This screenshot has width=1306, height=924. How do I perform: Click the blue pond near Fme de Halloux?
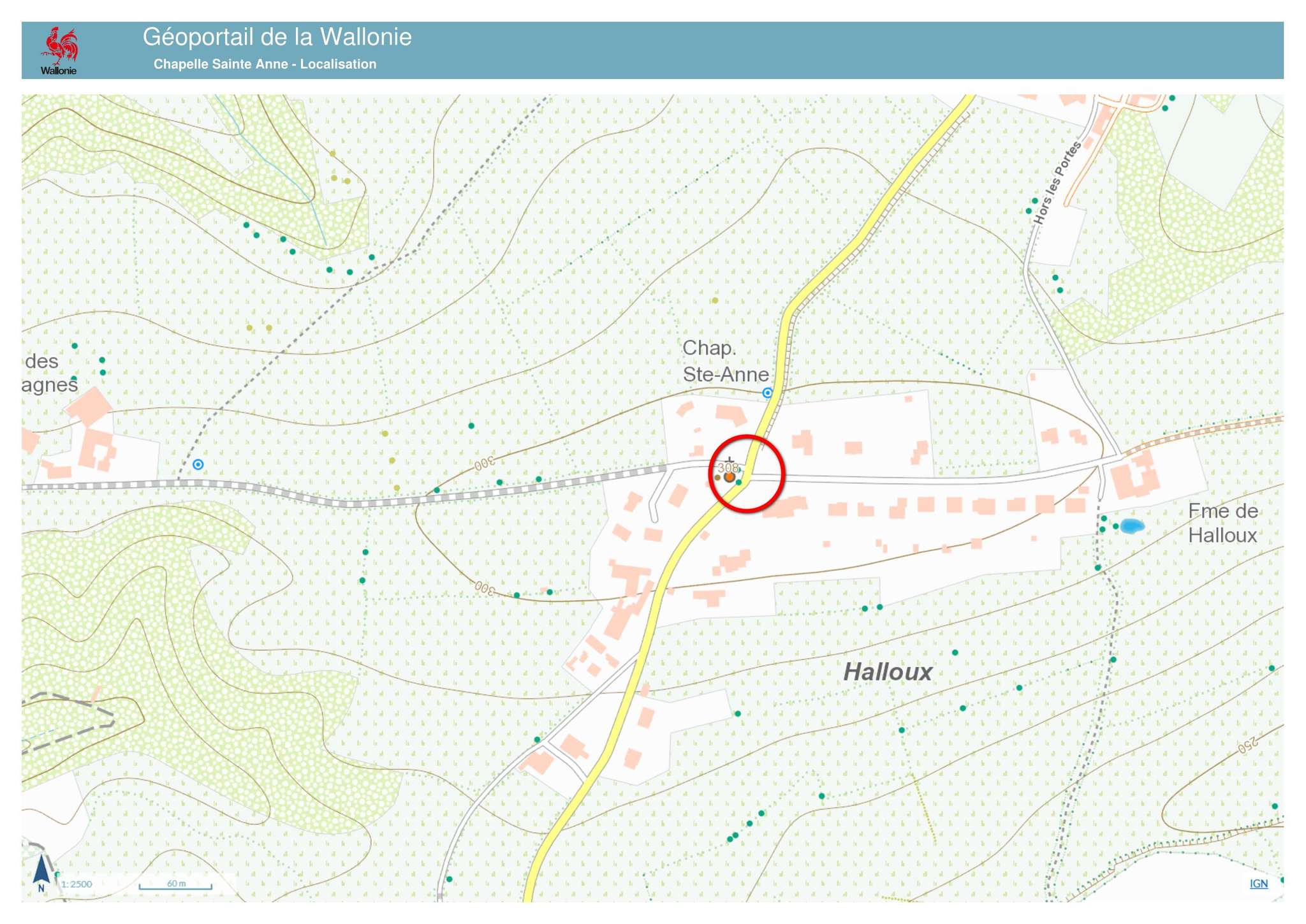[x=1132, y=526]
